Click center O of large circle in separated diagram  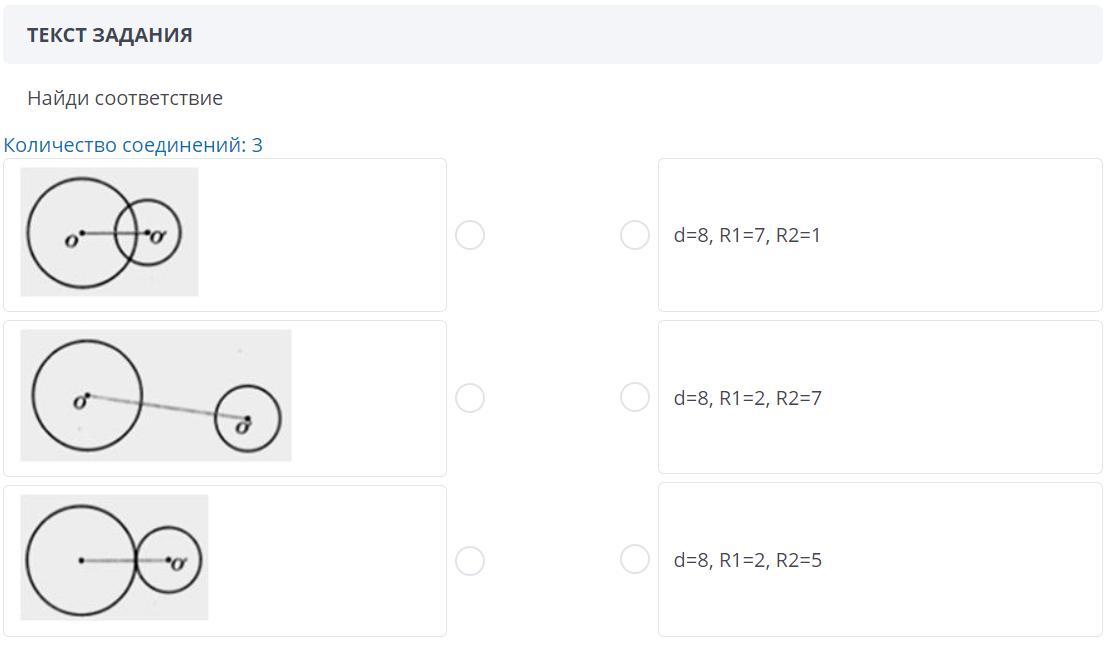point(88,396)
